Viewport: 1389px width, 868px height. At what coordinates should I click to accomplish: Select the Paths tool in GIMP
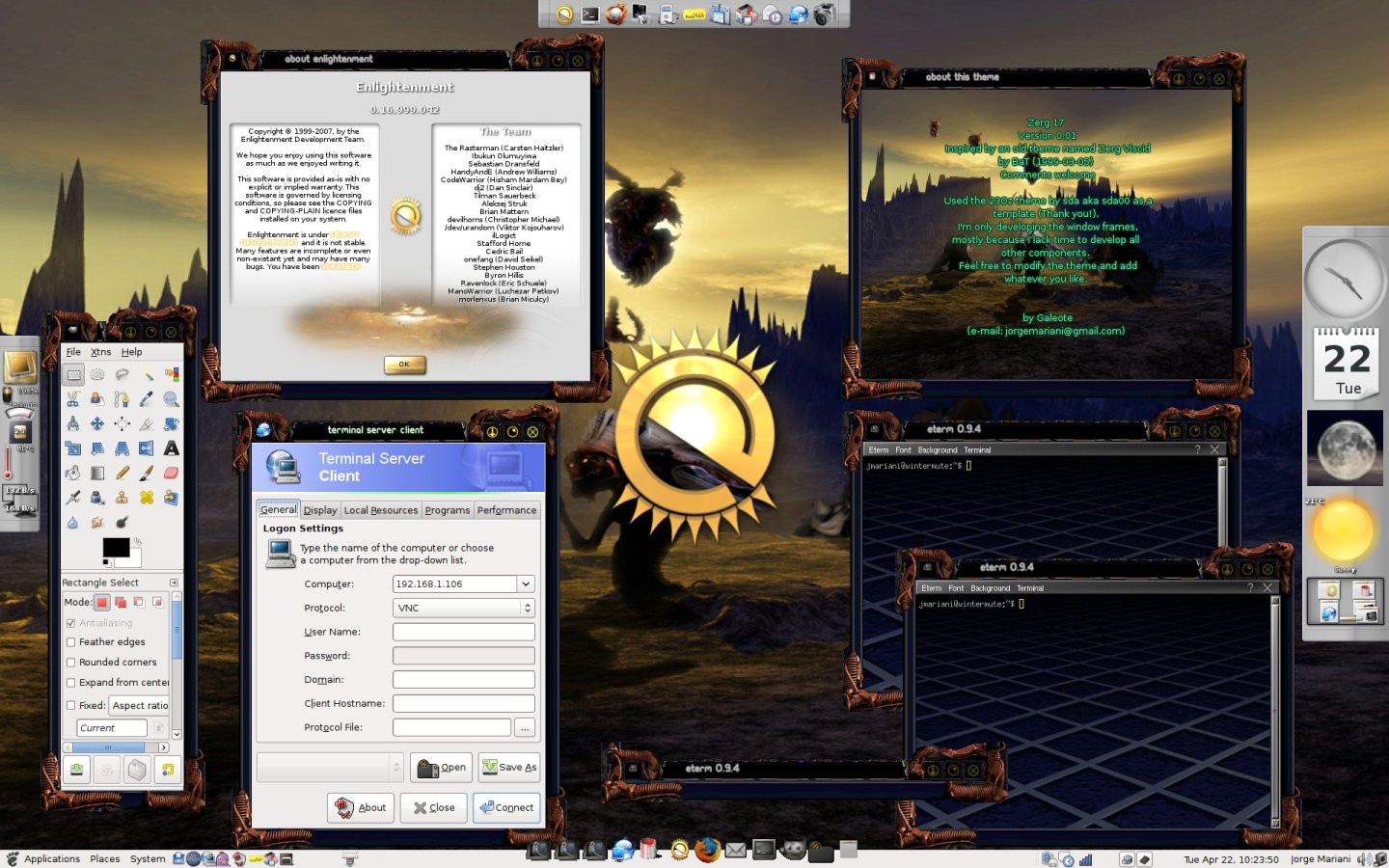point(123,399)
